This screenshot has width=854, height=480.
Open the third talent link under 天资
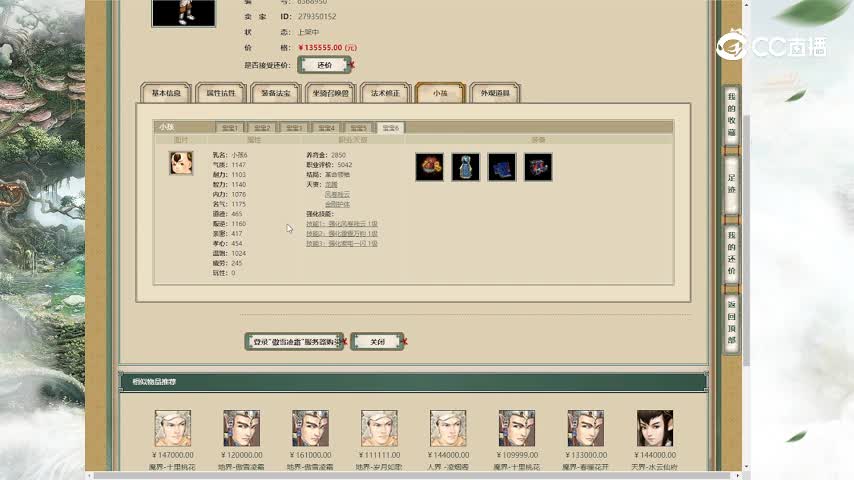[338, 204]
